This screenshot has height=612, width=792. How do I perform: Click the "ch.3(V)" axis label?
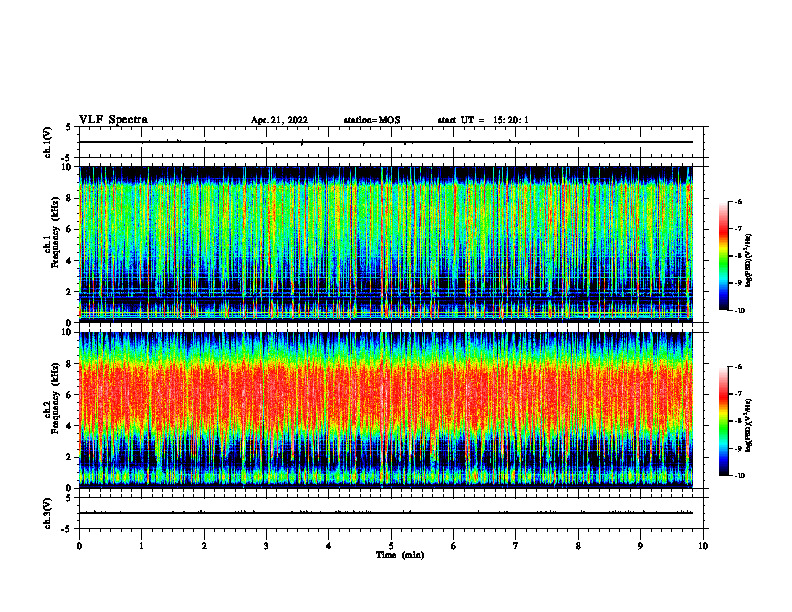(x=48, y=513)
